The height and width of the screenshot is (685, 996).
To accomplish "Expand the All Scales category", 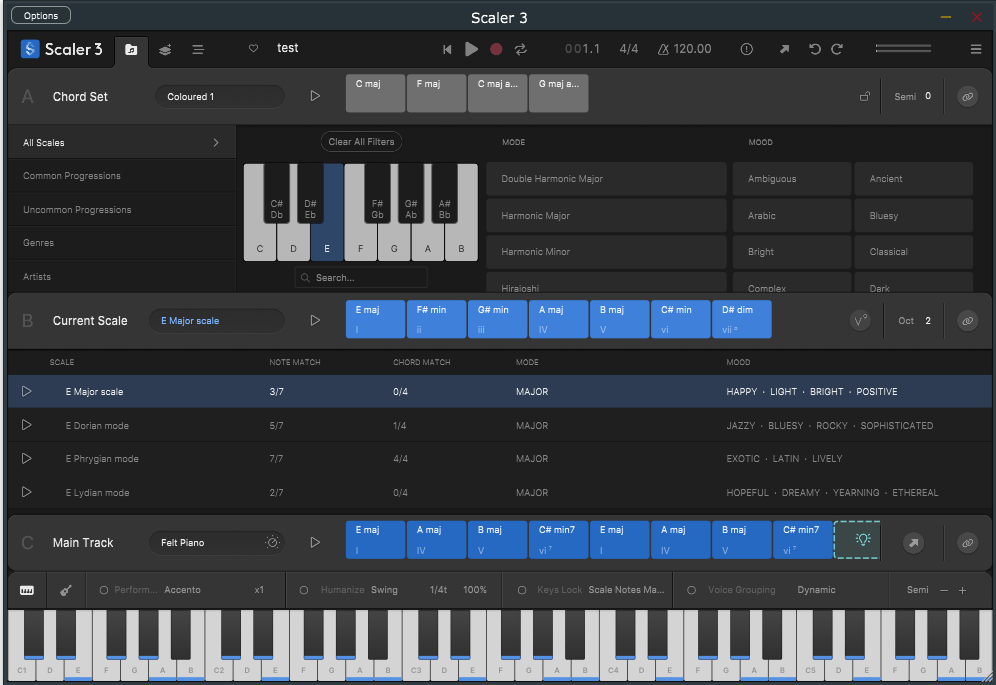I will [x=122, y=142].
